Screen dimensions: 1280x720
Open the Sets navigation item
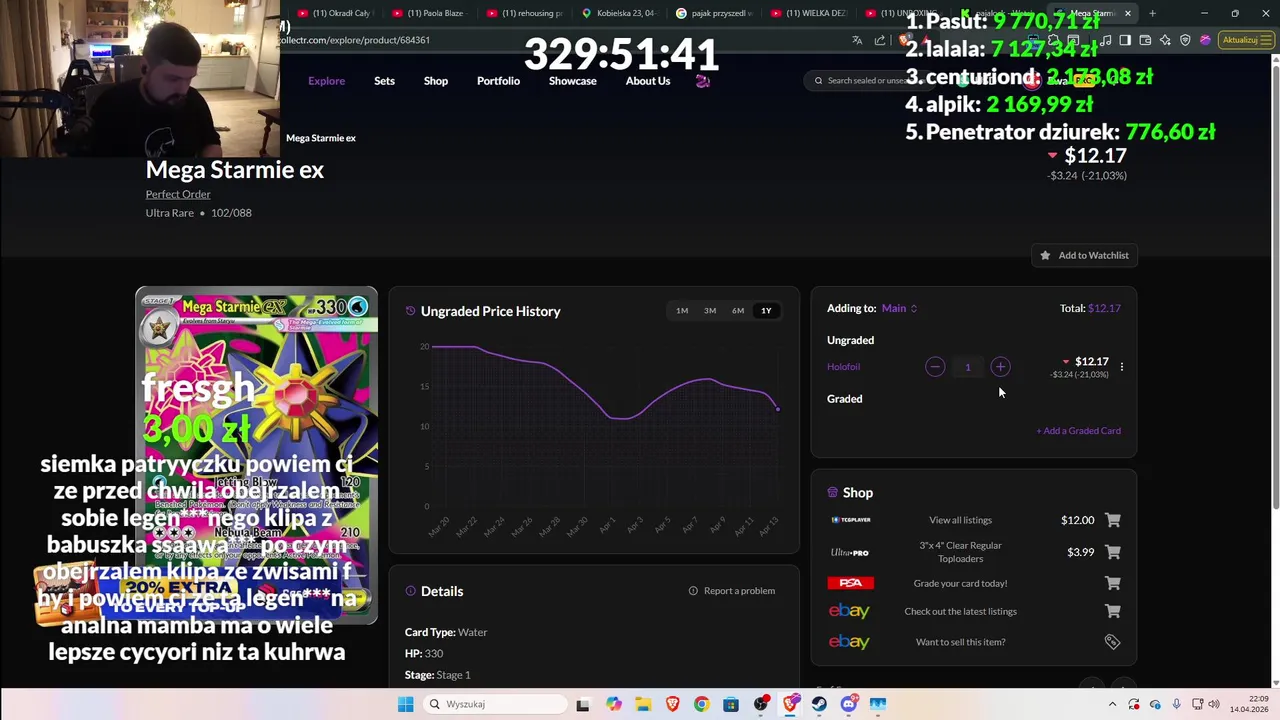pos(384,81)
